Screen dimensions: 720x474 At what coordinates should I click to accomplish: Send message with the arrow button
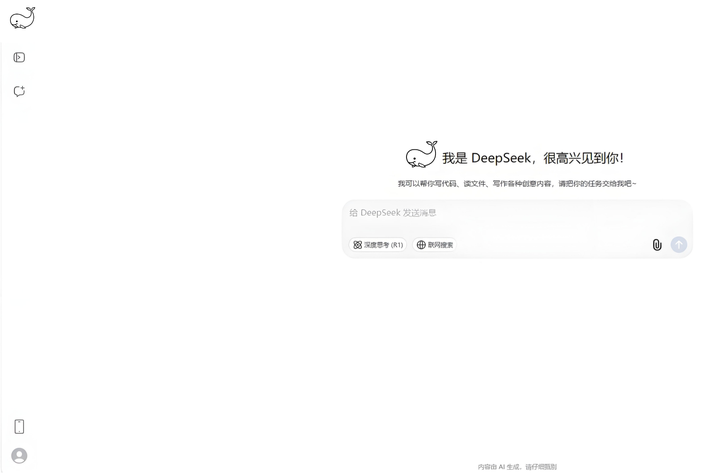(679, 244)
